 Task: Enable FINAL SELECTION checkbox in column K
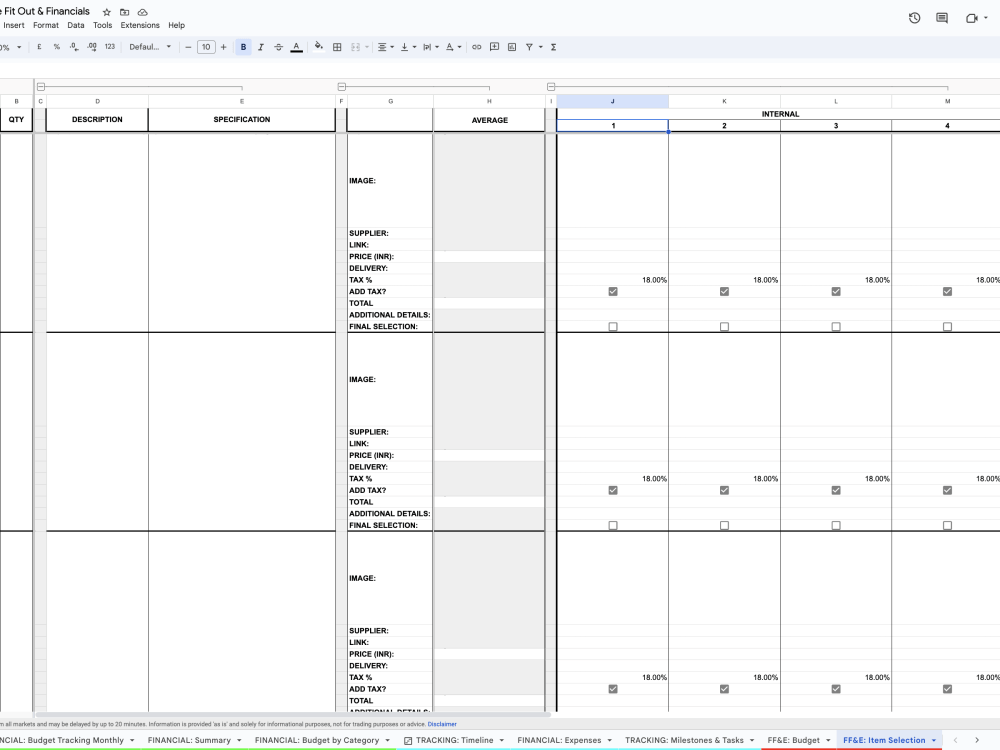click(x=724, y=325)
